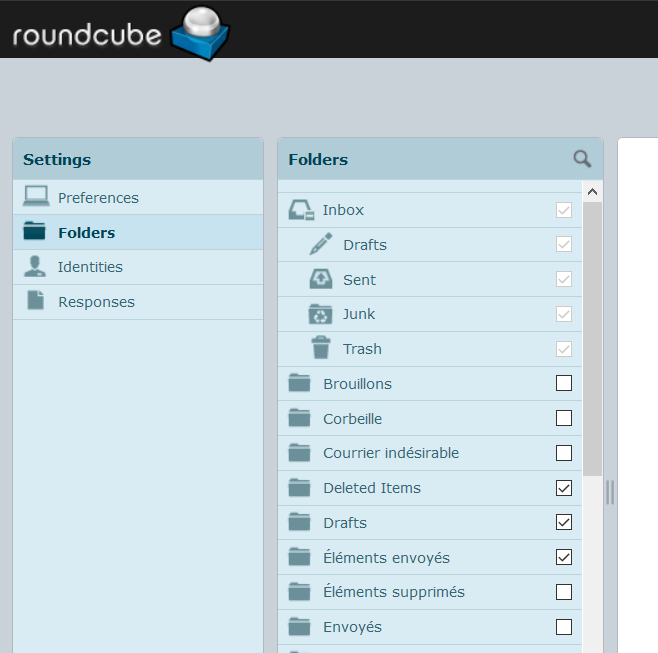Image resolution: width=658 pixels, height=653 pixels.
Task: Subscribe to the Brouillons folder checkbox
Action: click(x=564, y=383)
